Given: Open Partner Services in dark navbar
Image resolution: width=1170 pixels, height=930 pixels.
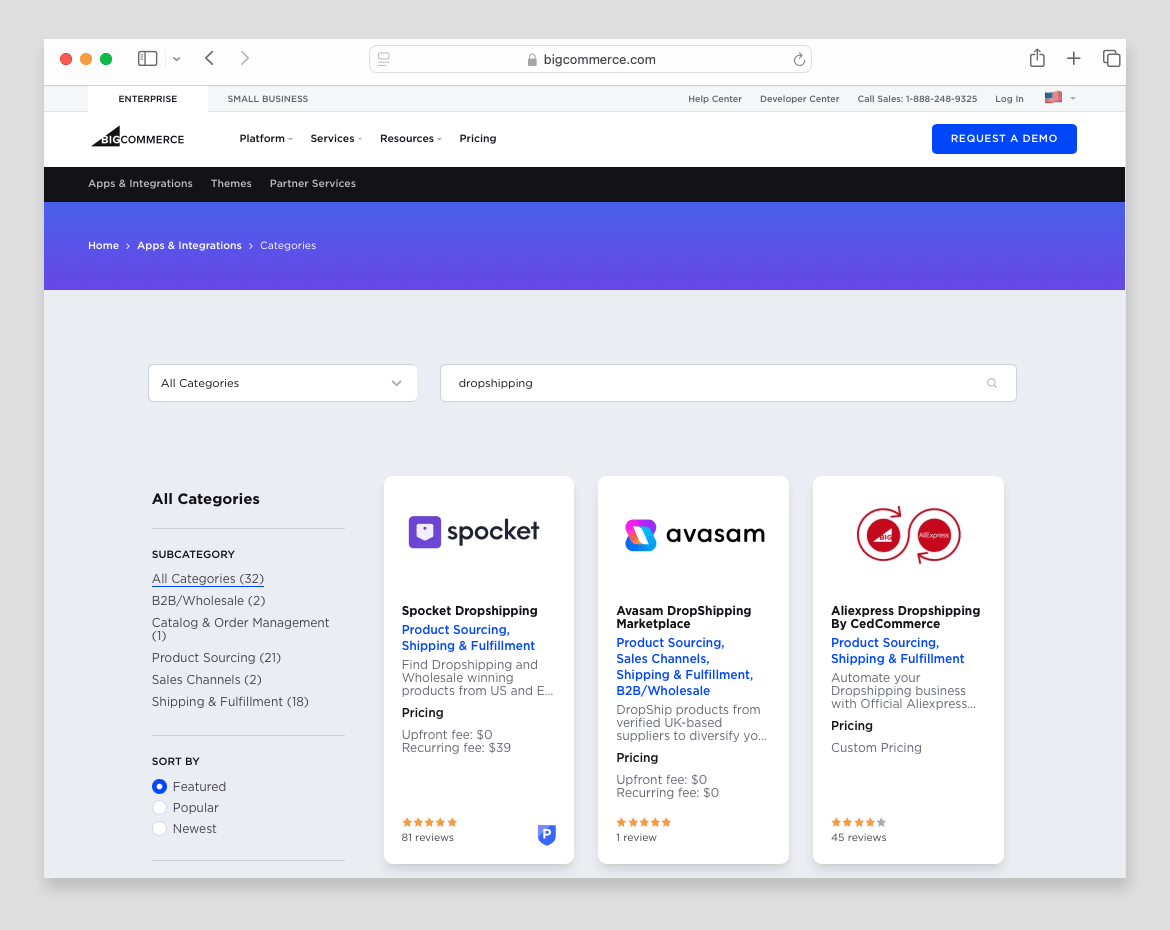Looking at the screenshot, I should click(x=313, y=184).
